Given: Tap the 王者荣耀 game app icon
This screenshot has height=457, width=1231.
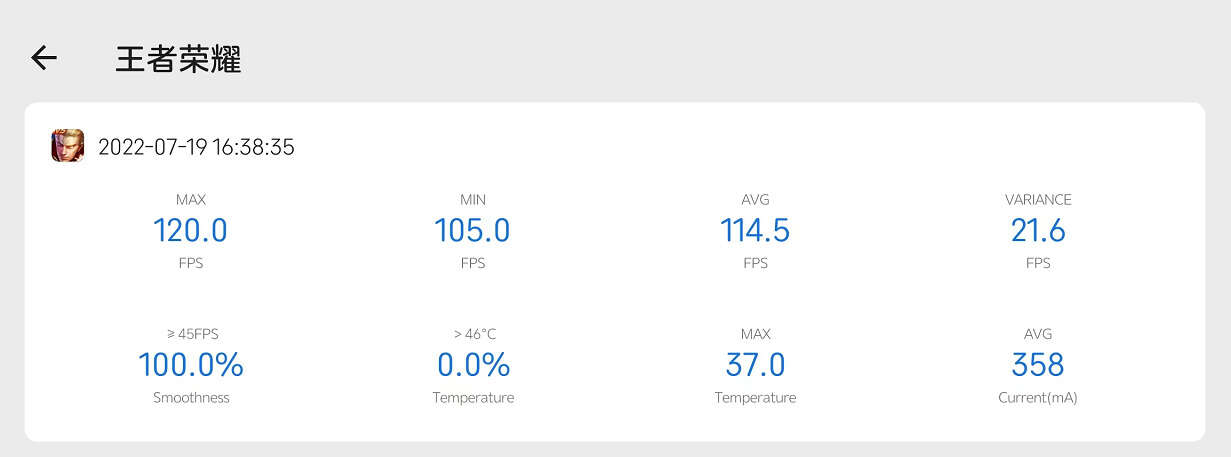Looking at the screenshot, I should pos(67,146).
